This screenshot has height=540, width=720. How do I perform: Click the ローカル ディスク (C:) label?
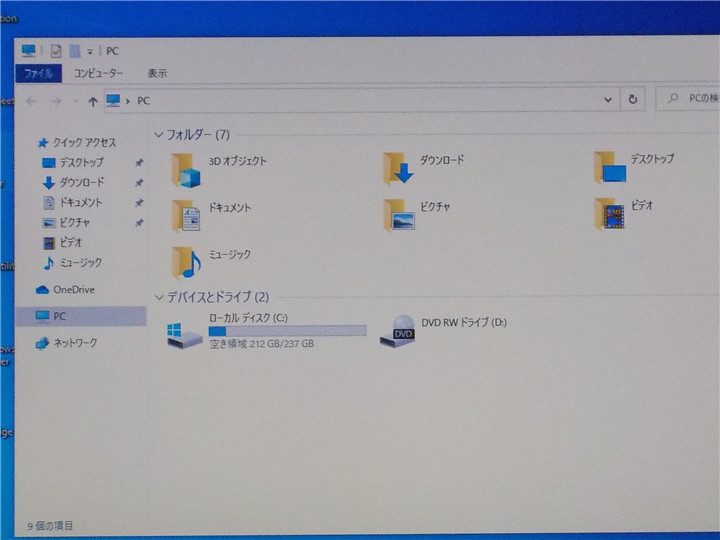pyautogui.click(x=248, y=318)
